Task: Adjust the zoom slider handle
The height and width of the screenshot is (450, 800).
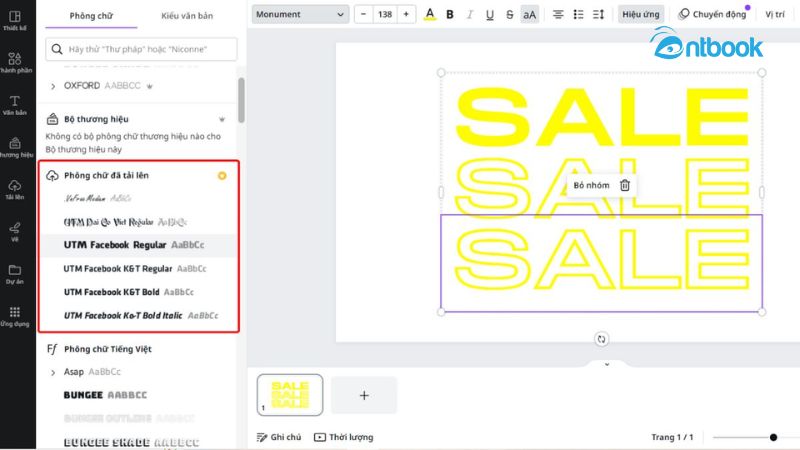Action: coord(773,437)
